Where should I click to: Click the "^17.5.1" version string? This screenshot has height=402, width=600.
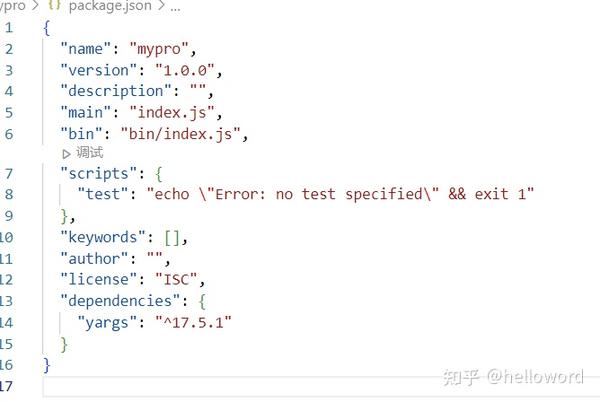193,321
